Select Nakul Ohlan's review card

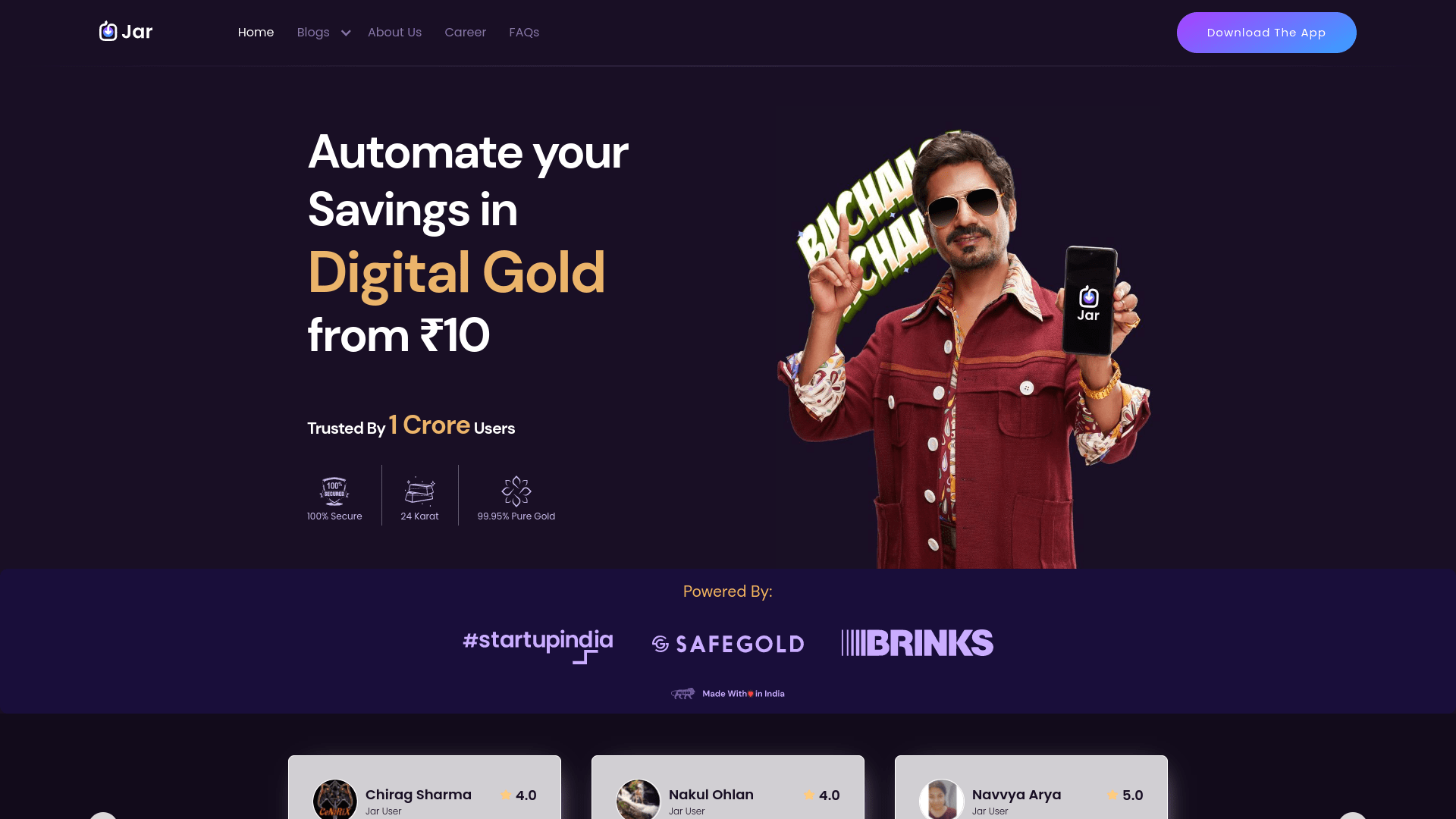pos(728,787)
